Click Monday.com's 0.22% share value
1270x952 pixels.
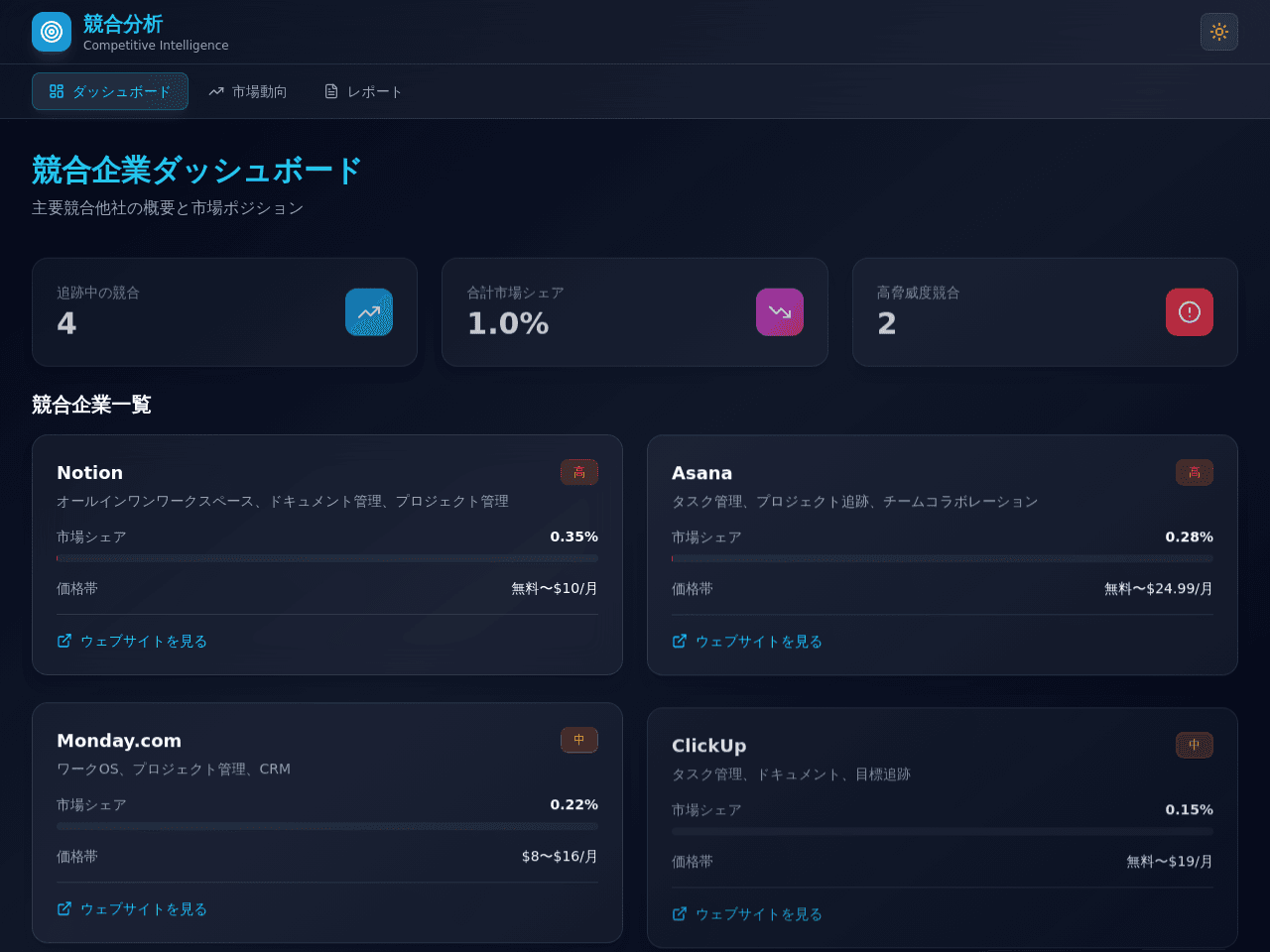point(574,804)
